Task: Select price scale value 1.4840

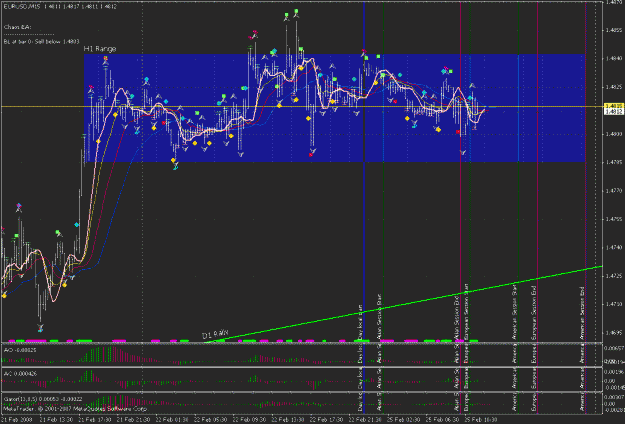Action: pos(614,59)
